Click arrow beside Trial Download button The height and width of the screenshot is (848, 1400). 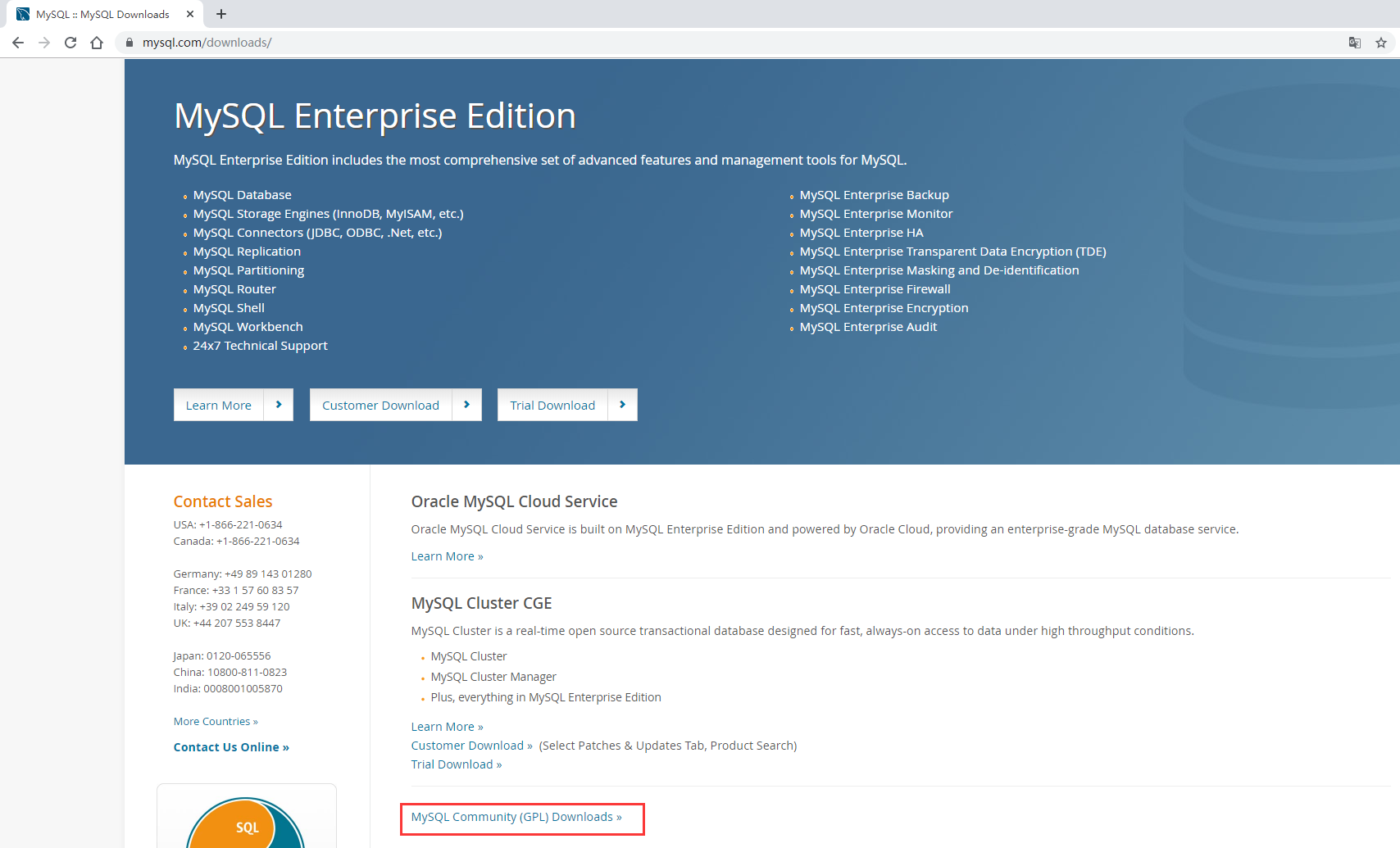click(623, 405)
